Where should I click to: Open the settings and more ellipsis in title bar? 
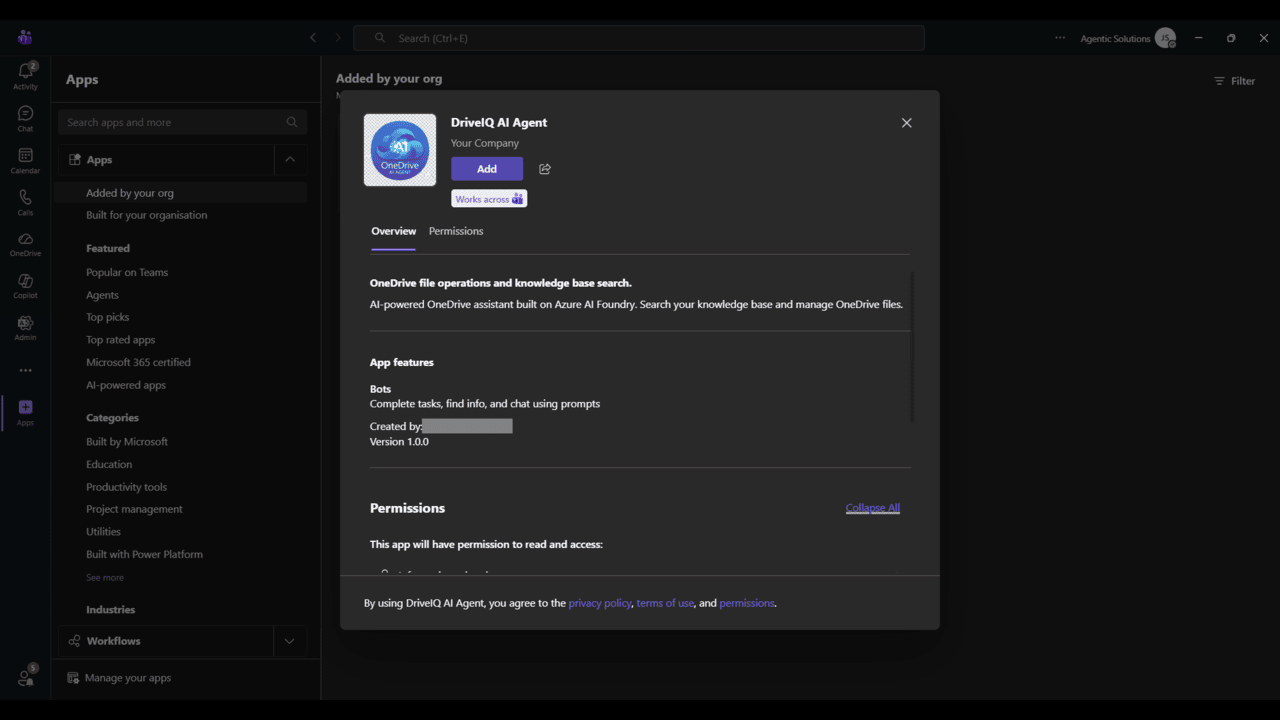click(x=1060, y=38)
